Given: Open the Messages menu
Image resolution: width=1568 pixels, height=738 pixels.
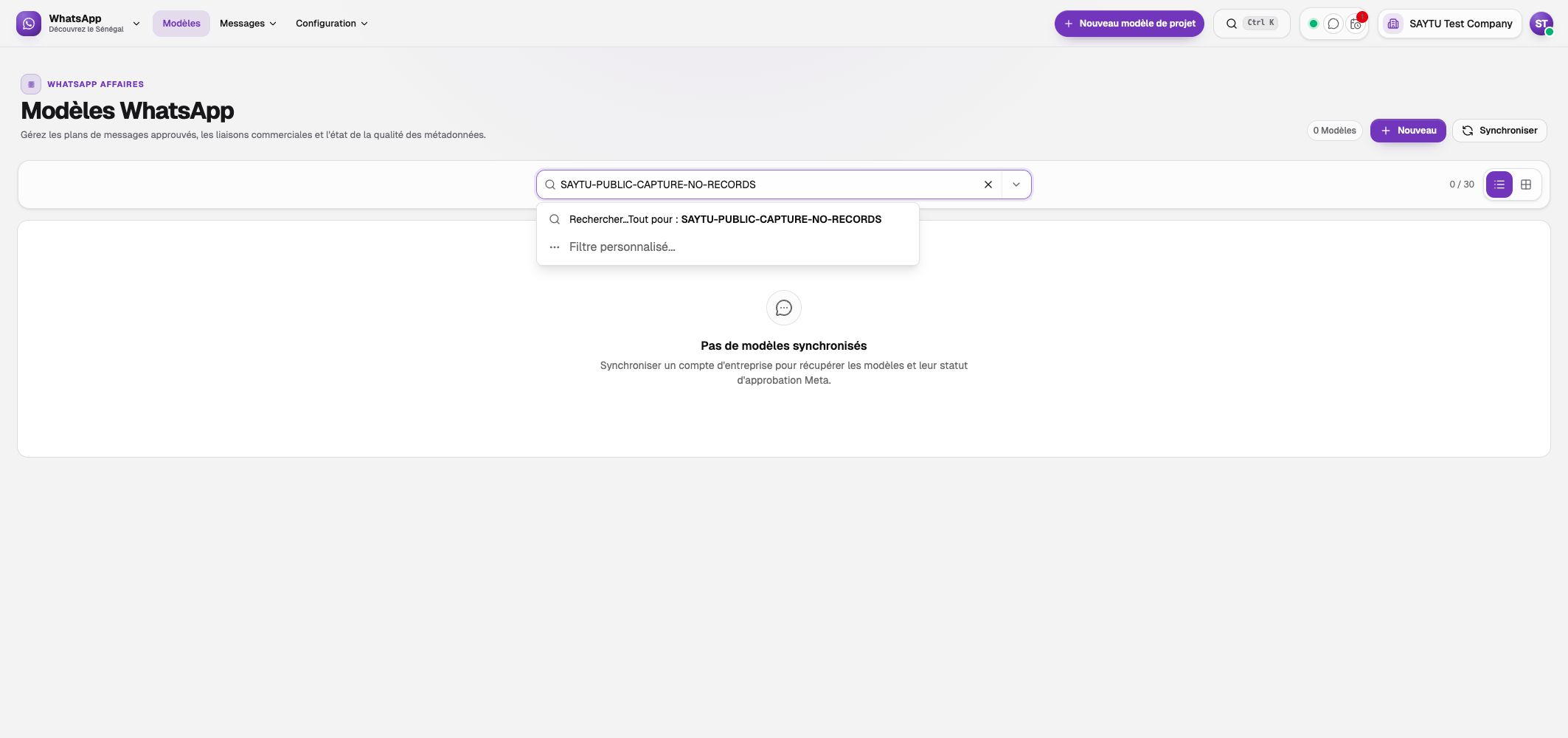Looking at the screenshot, I should [248, 24].
